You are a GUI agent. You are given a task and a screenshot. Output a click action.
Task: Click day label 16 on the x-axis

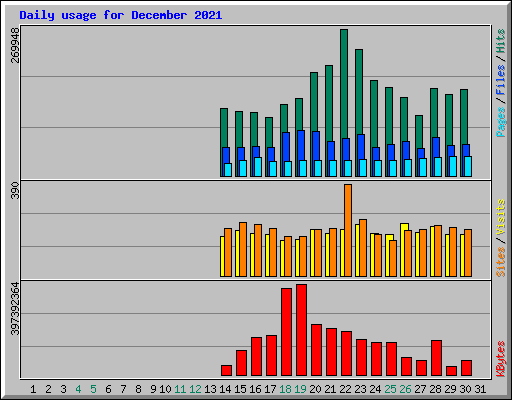(x=255, y=389)
